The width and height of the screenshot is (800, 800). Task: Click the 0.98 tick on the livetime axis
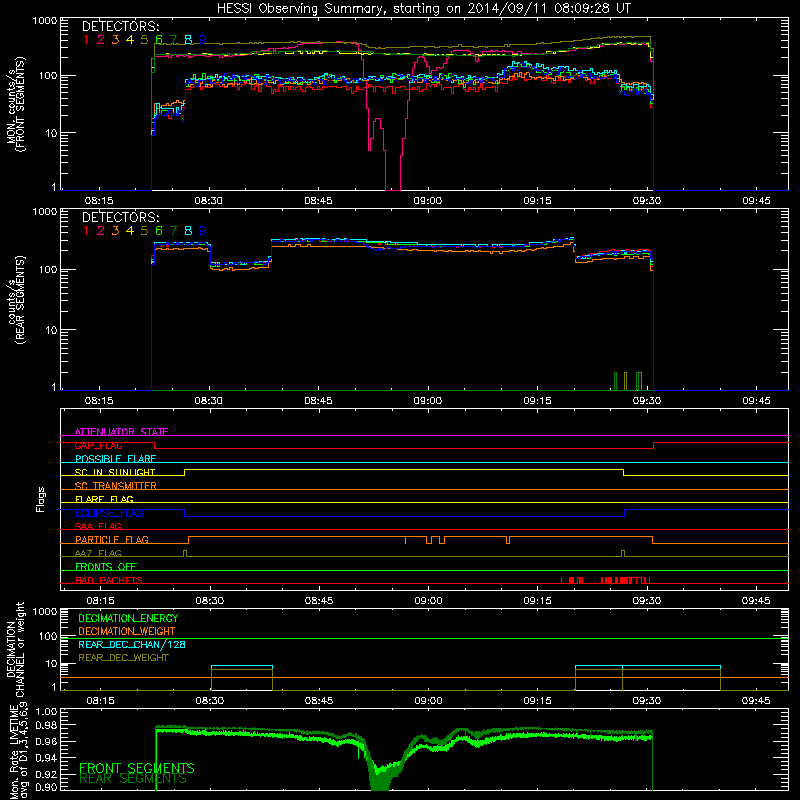46,725
